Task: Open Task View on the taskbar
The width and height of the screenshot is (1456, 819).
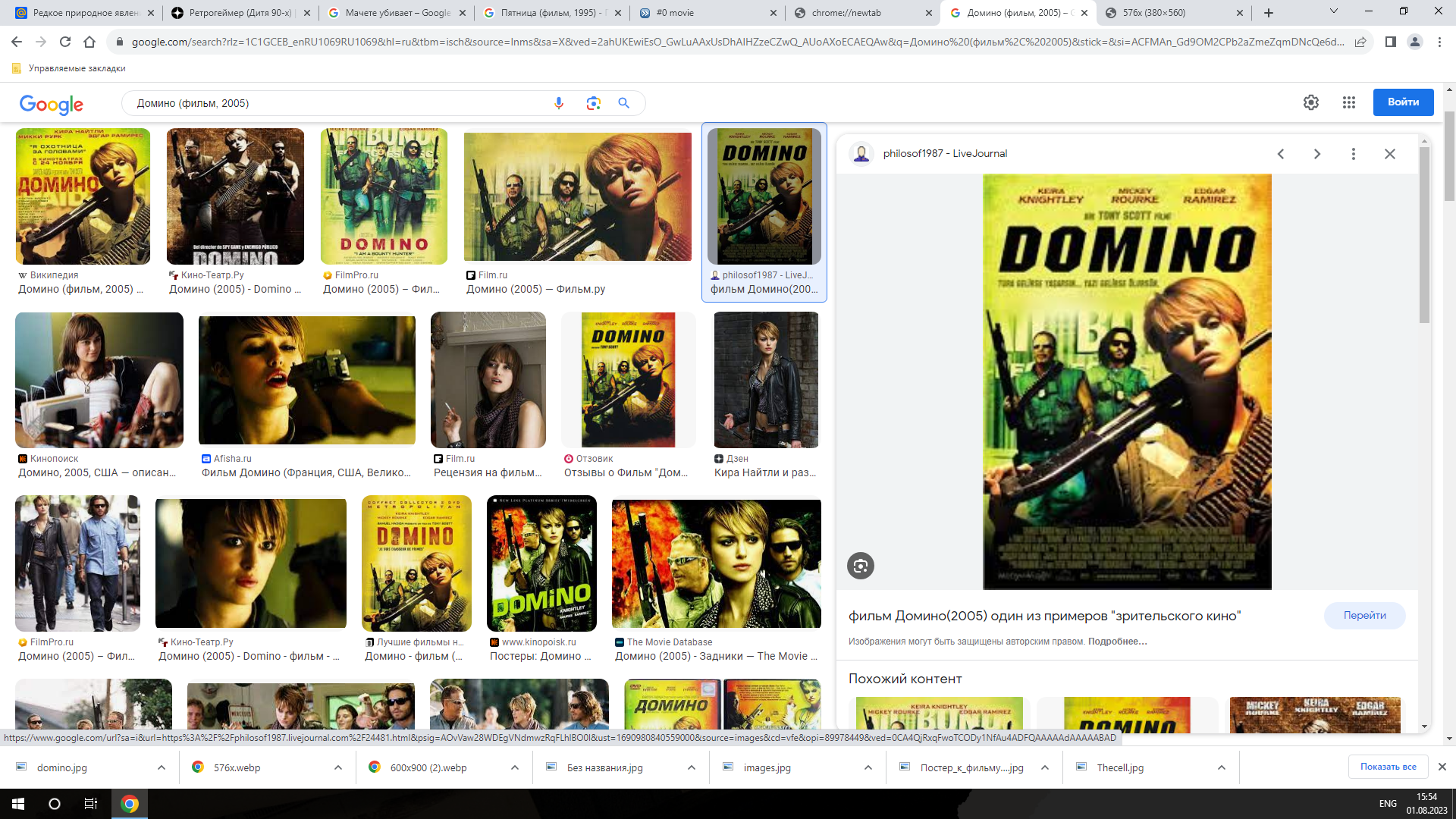Action: click(x=91, y=804)
